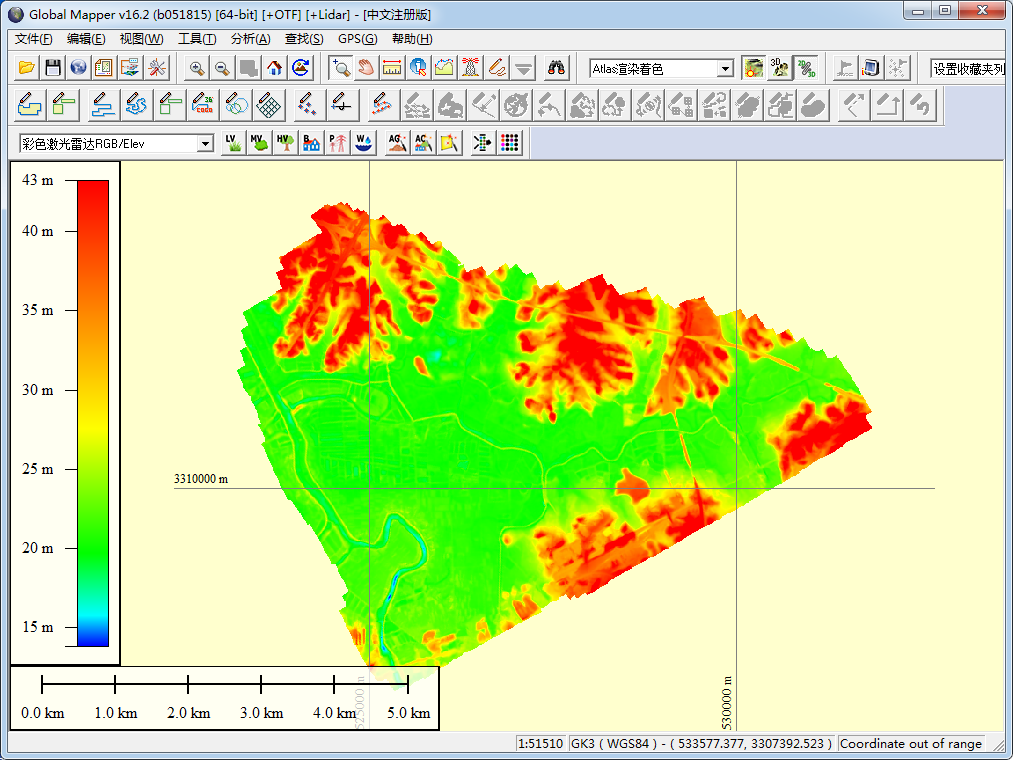Click the 43 m legend label
The width and height of the screenshot is (1013, 760).
point(37,181)
